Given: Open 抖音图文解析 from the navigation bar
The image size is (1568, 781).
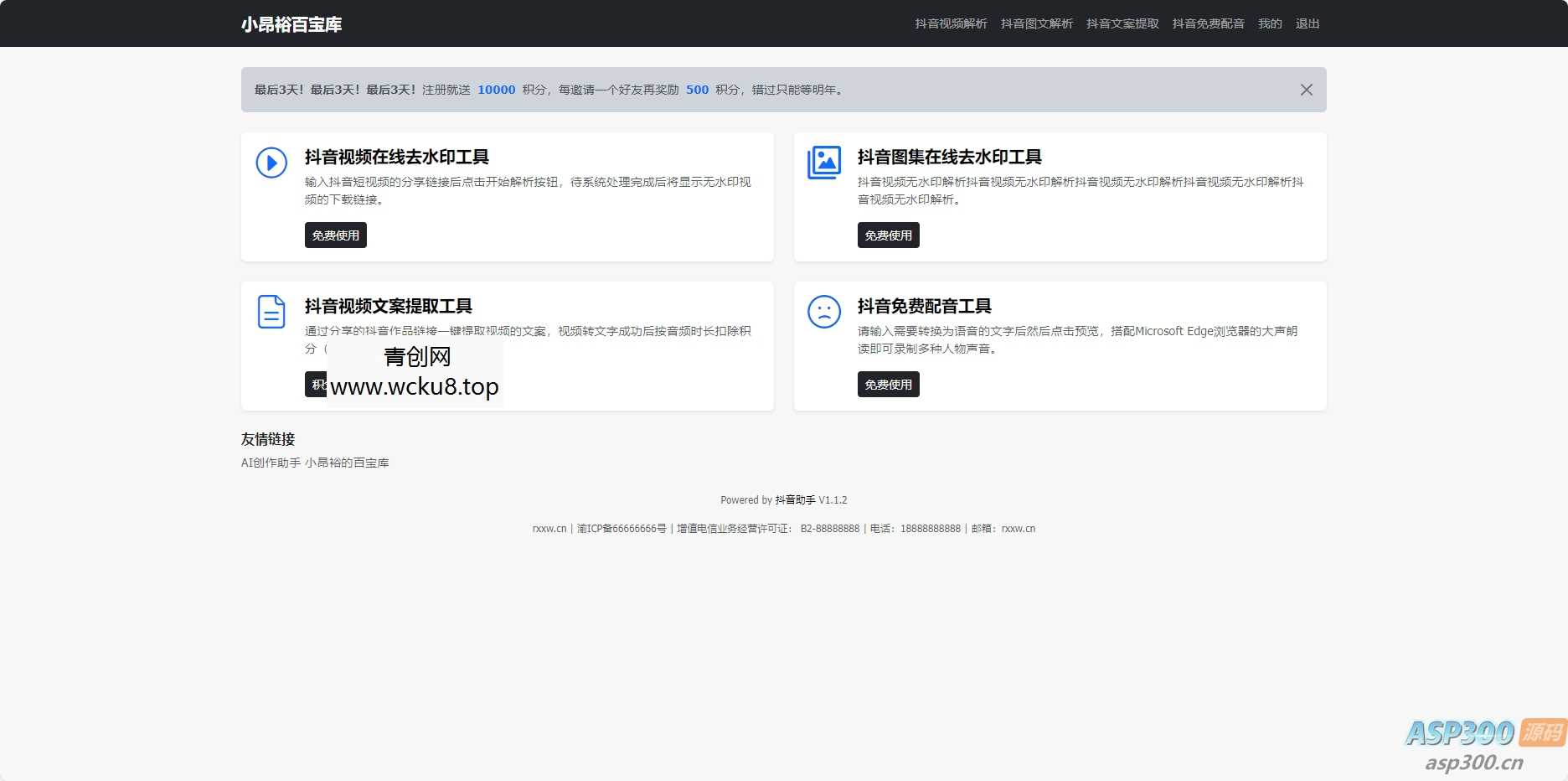Looking at the screenshot, I should click(x=1036, y=23).
